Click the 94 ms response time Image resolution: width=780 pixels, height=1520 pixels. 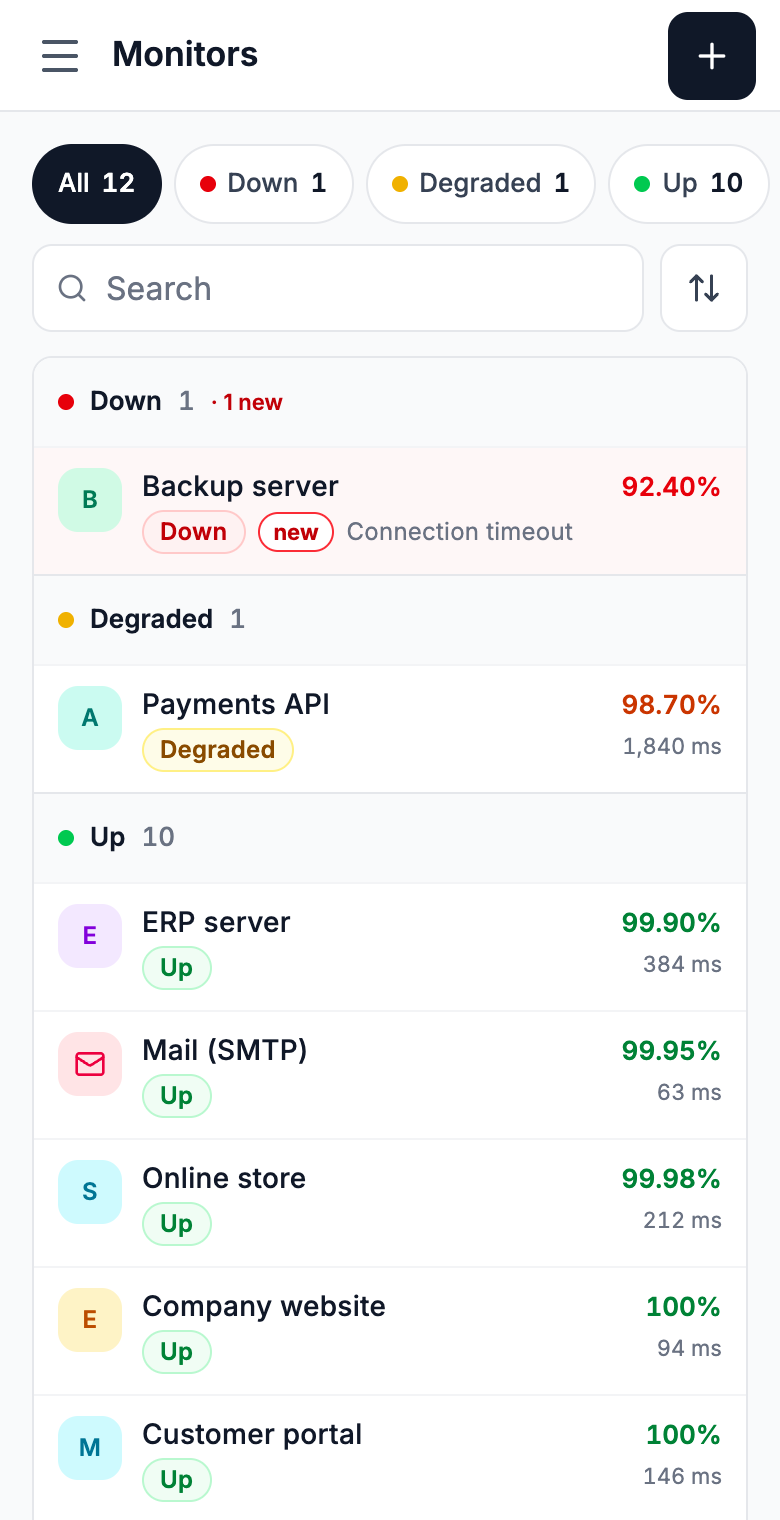point(689,1348)
